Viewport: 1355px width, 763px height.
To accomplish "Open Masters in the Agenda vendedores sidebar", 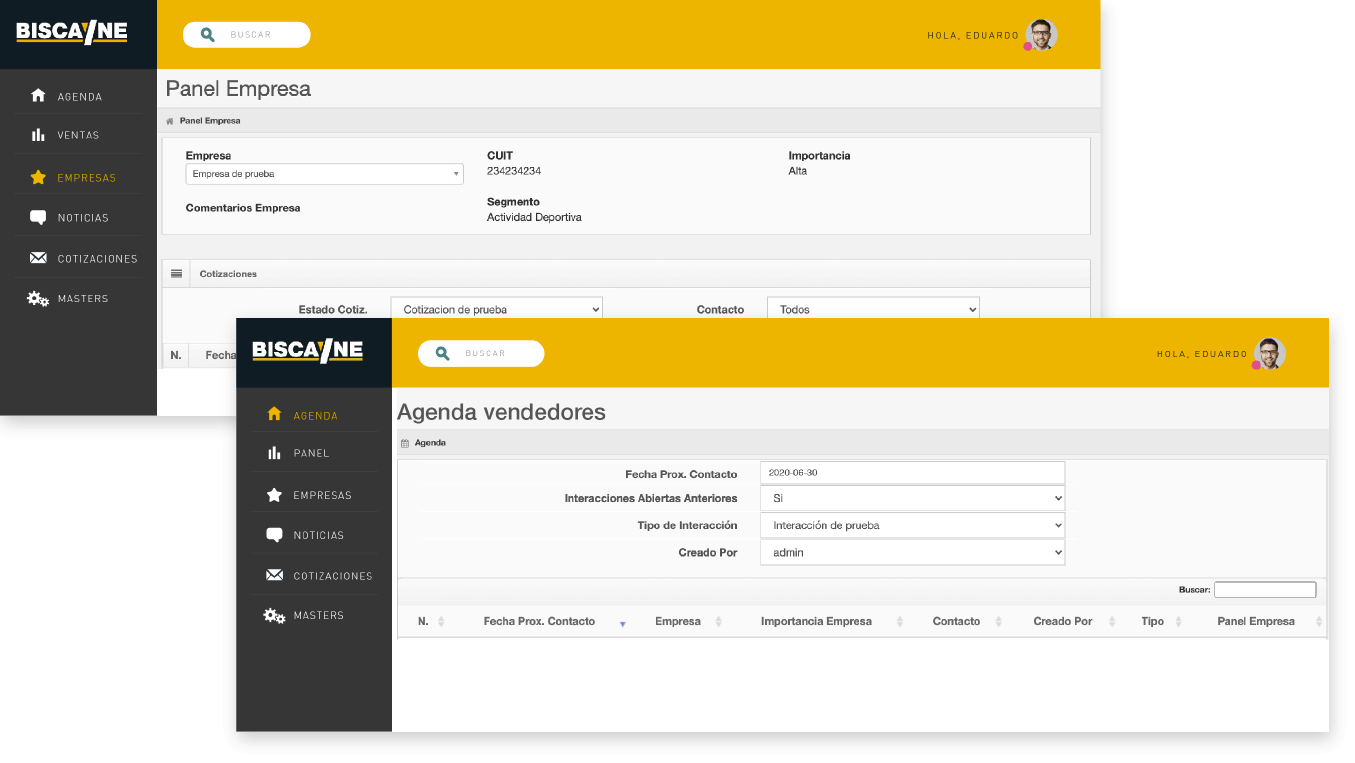I will click(318, 616).
